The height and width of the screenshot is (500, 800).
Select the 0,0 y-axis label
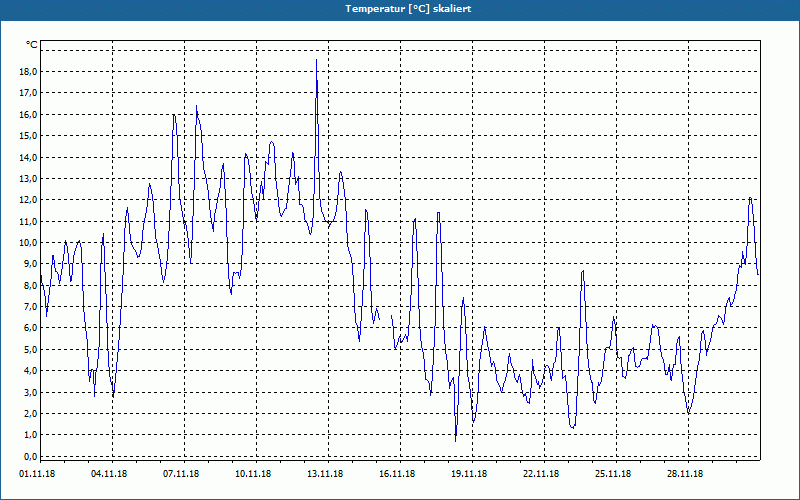pyautogui.click(x=30, y=456)
